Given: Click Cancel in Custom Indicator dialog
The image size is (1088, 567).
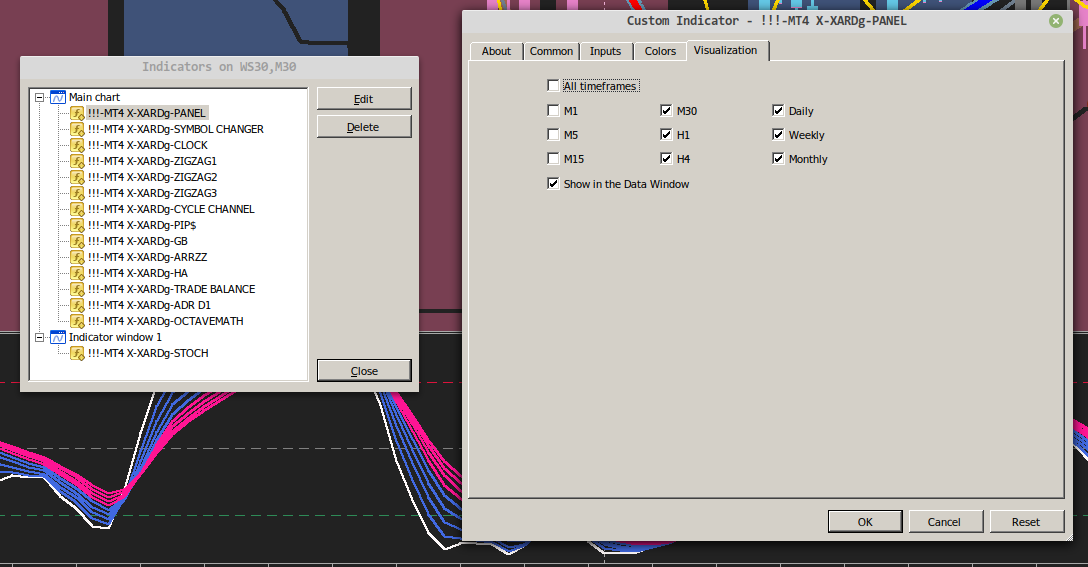Looking at the screenshot, I should coord(945,522).
